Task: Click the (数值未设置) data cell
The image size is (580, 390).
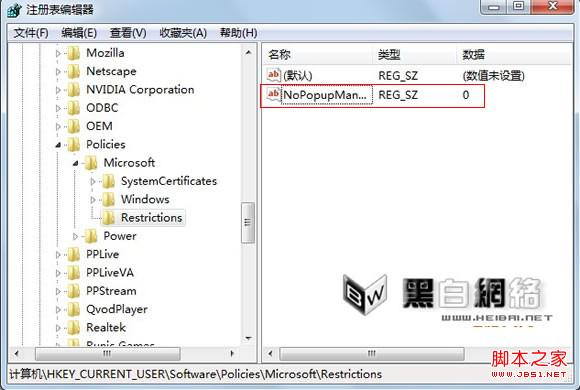Action: tap(493, 76)
